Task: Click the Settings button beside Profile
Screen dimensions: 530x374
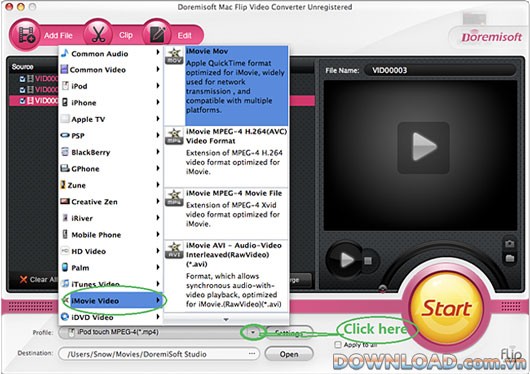Action: [289, 333]
